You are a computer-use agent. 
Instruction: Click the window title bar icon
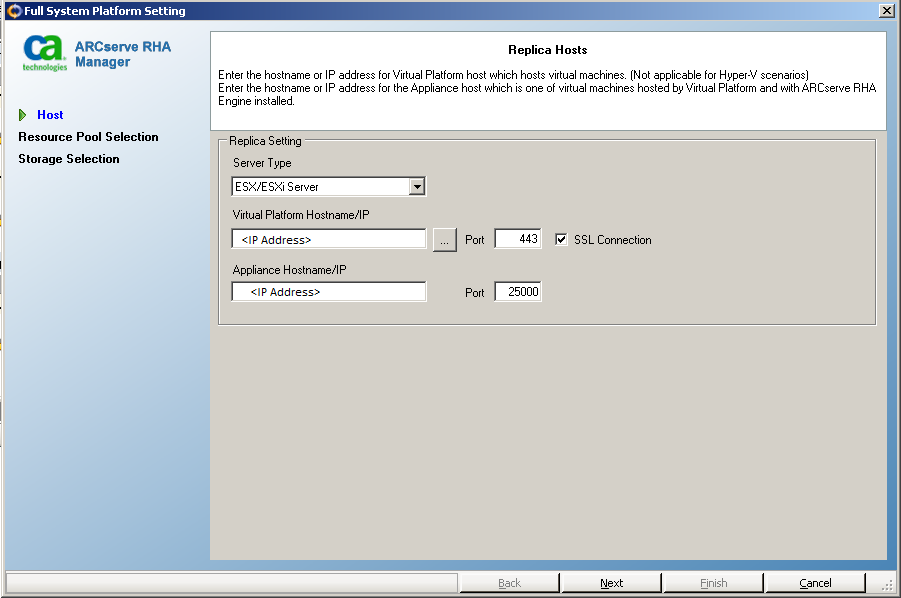point(14,11)
